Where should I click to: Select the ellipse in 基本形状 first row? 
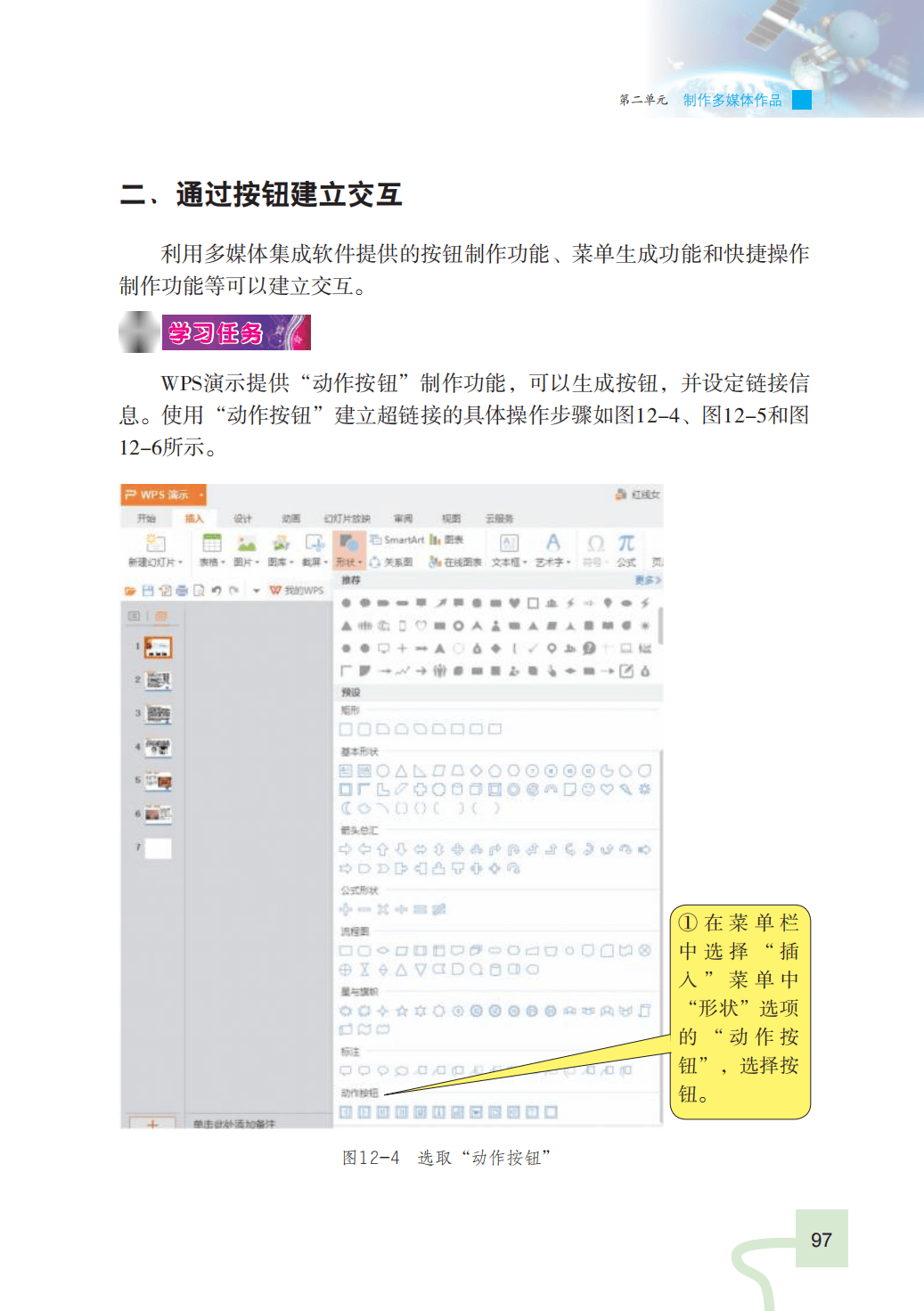pyautogui.click(x=383, y=770)
